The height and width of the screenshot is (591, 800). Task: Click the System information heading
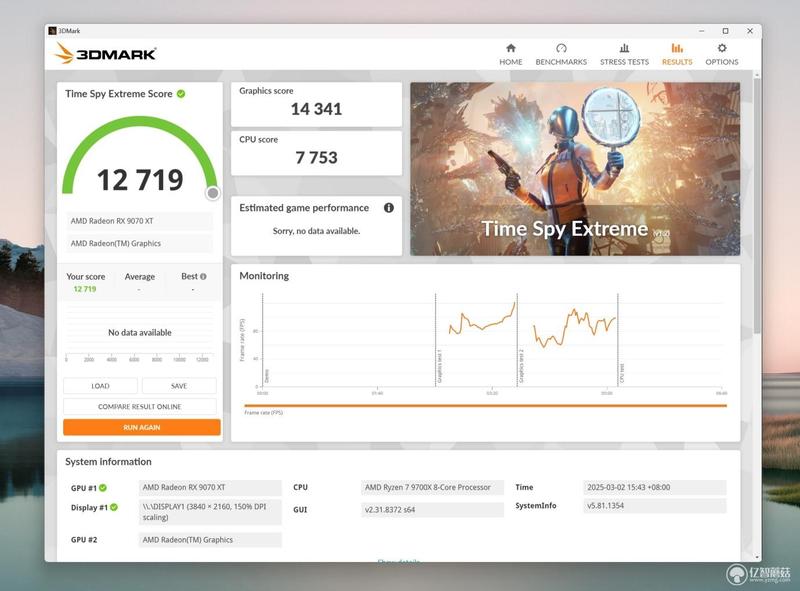pyautogui.click(x=108, y=461)
